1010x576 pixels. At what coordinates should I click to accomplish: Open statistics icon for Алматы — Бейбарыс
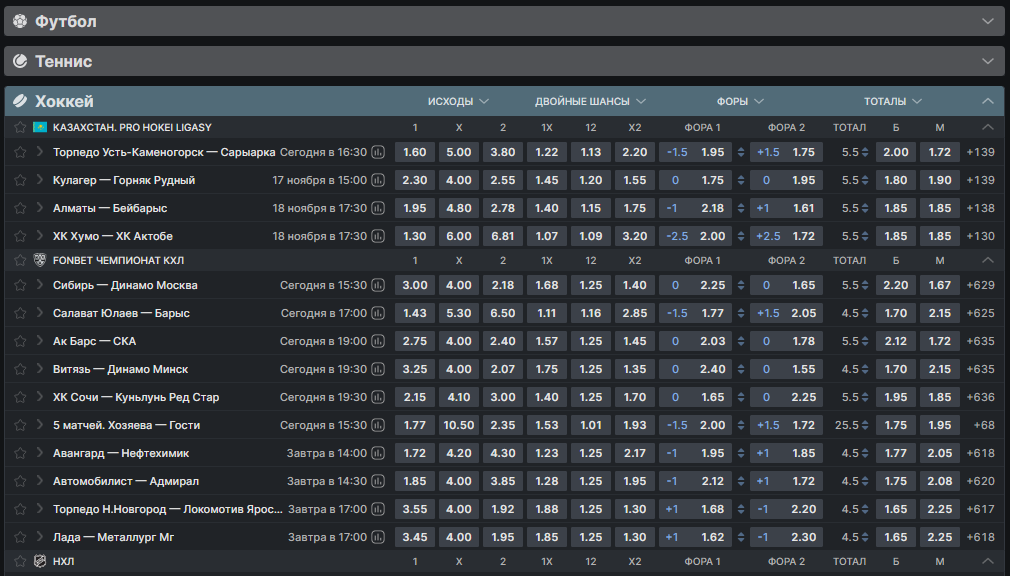pos(378,208)
